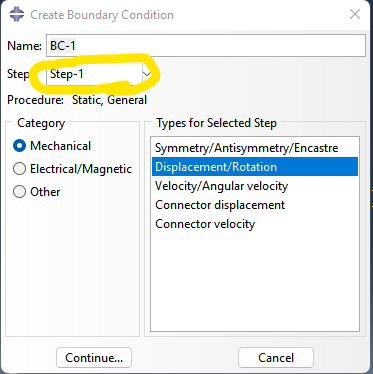Select the Other category radio button

[x=19, y=192]
